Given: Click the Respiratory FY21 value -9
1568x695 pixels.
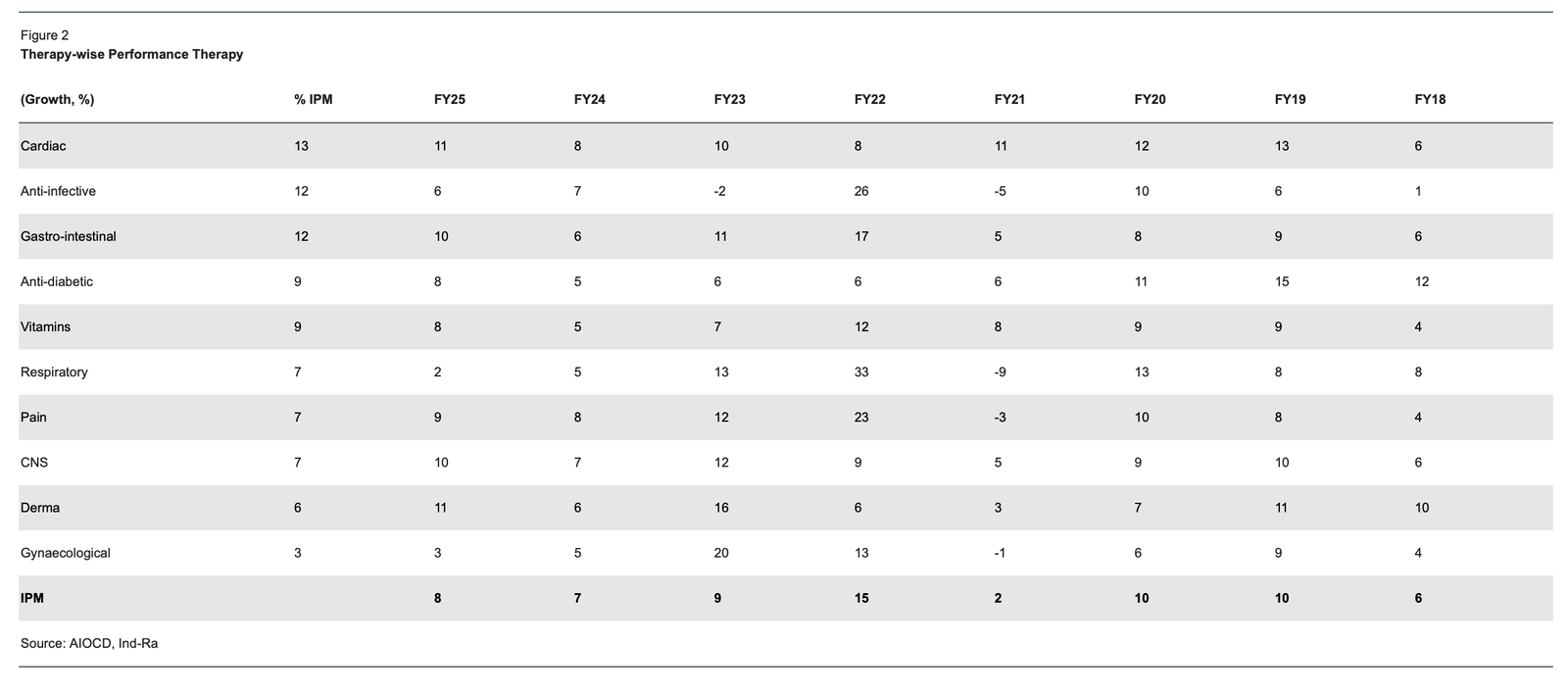Looking at the screenshot, I should pos(1002,372).
